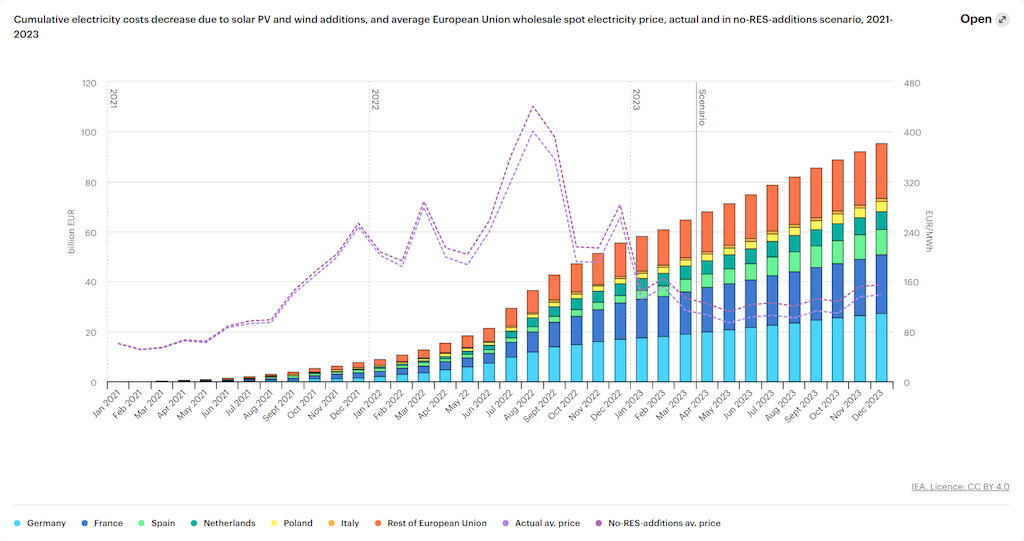Click the Aug 2022 price line peak
The image size is (1024, 541).
(533, 107)
